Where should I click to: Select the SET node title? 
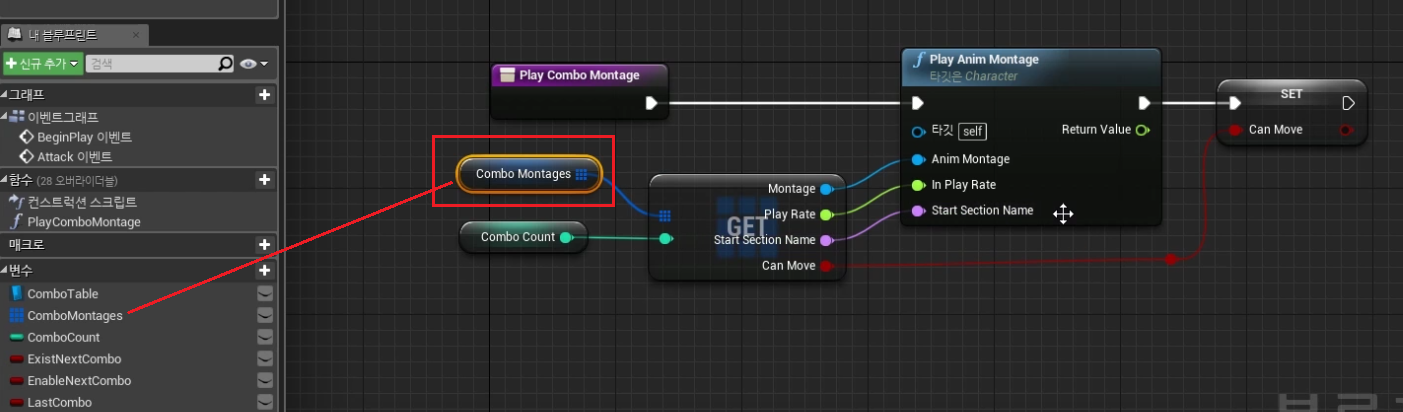1291,93
